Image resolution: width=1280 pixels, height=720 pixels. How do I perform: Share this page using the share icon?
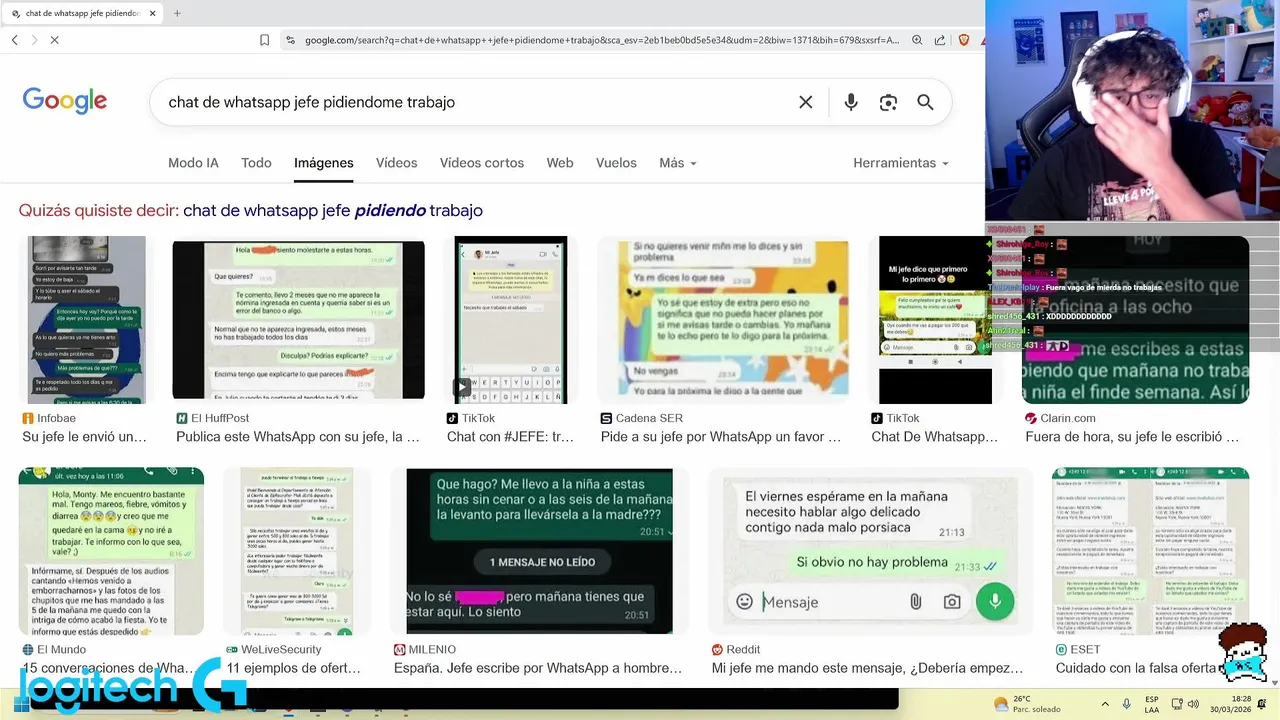pos(940,40)
